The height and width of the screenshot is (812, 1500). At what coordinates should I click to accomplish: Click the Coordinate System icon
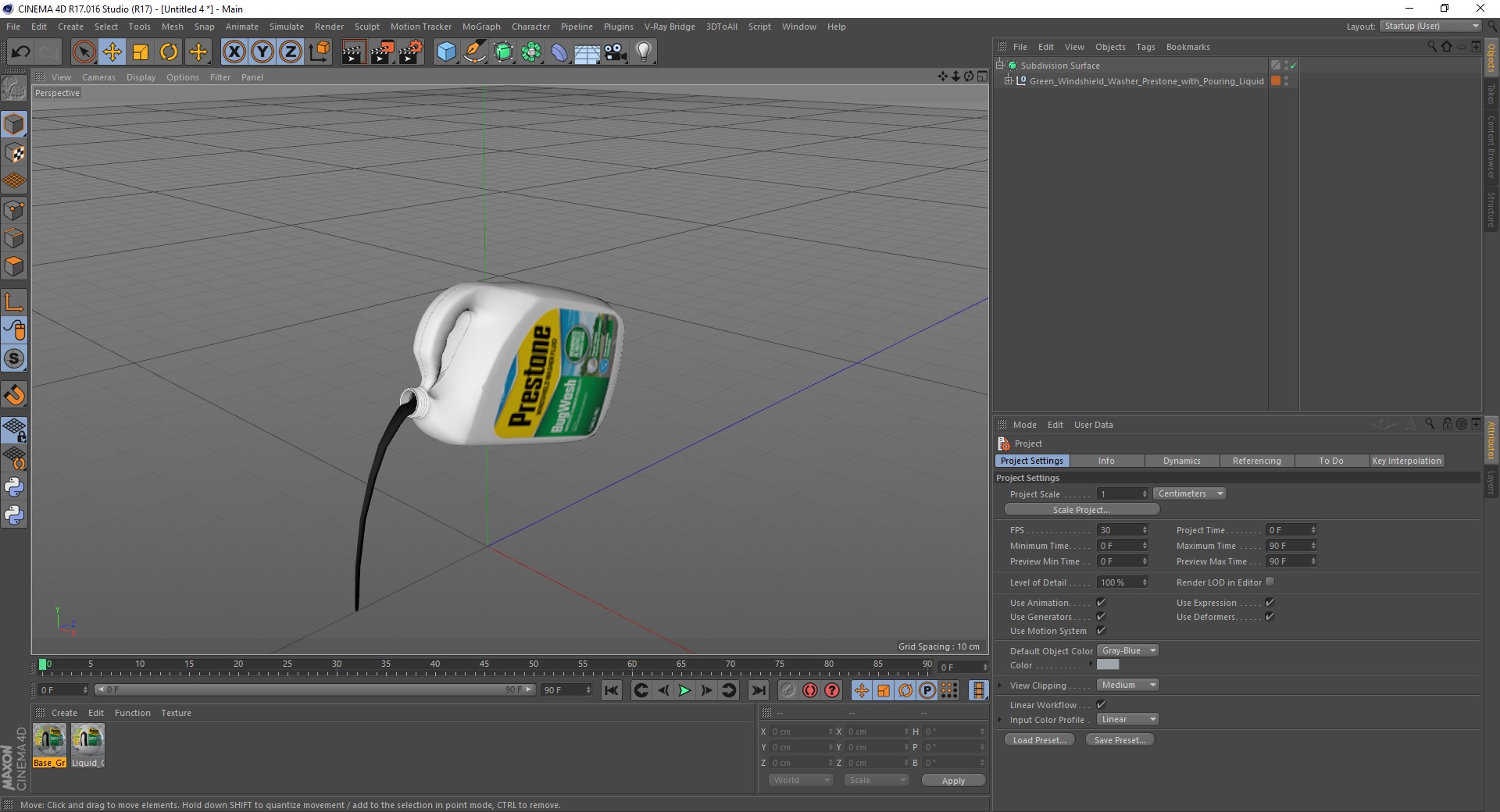[319, 52]
